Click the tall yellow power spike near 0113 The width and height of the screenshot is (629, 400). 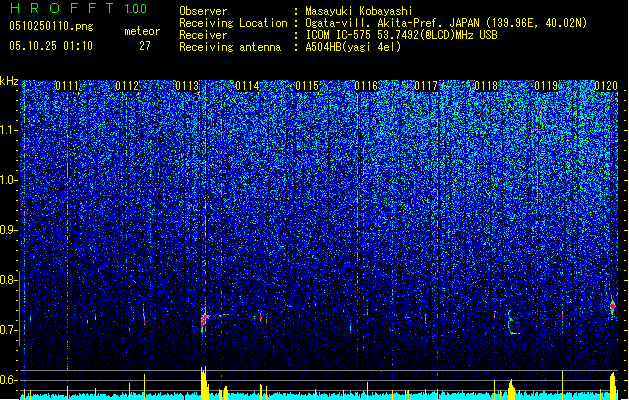click(204, 383)
